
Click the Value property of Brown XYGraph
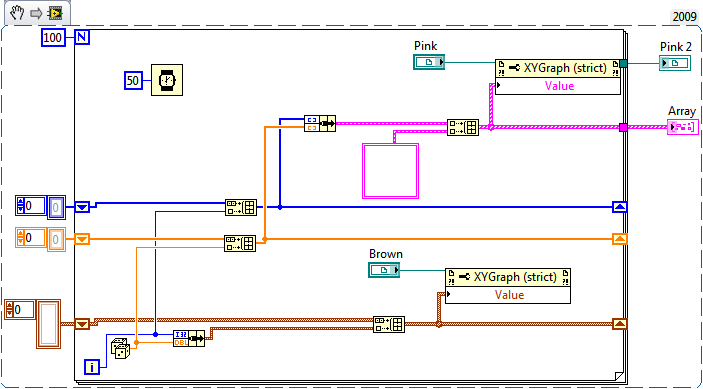click(509, 295)
